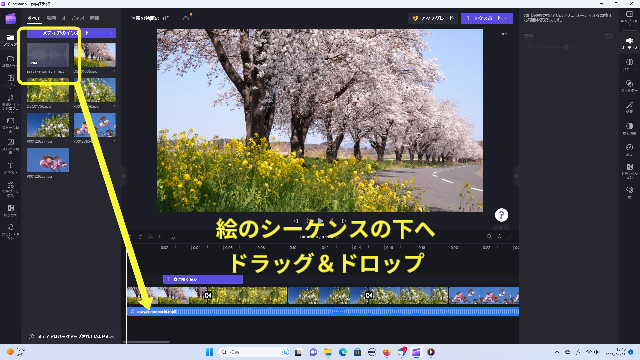This screenshot has width=640, height=360.
Task: Click the Upgrade button
Action: click(x=433, y=18)
